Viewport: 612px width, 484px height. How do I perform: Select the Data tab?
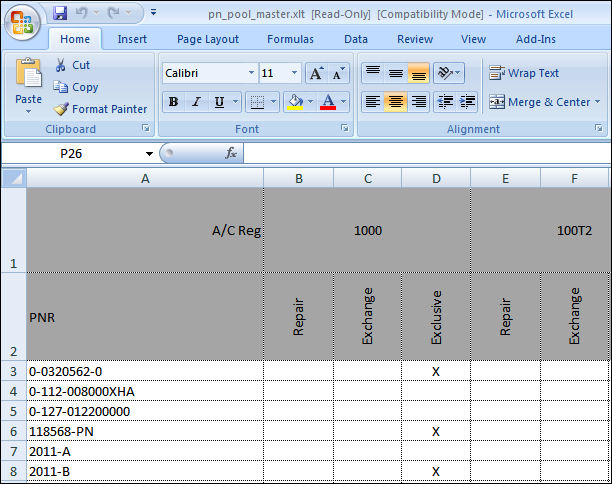pyautogui.click(x=356, y=39)
